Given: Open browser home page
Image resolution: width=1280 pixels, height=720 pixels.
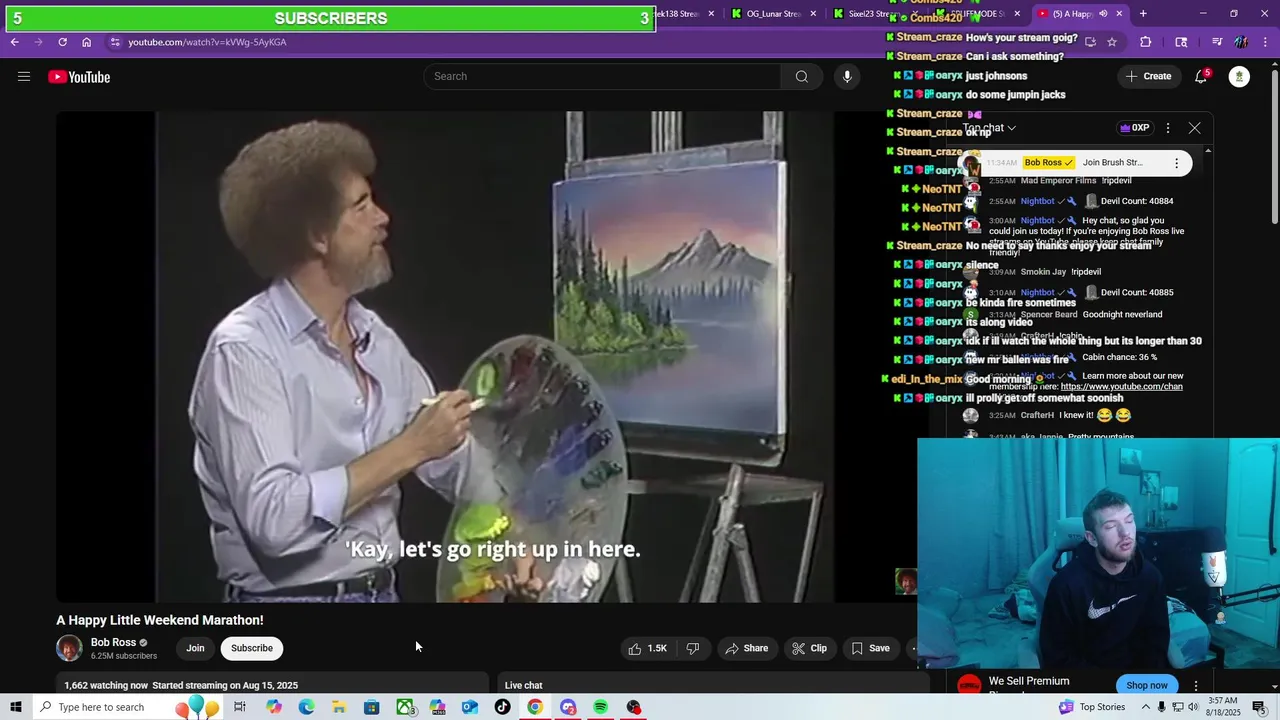Looking at the screenshot, I should pyautogui.click(x=86, y=42).
